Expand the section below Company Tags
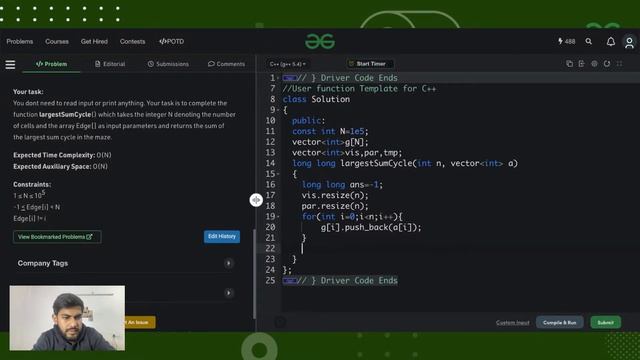 click(229, 293)
